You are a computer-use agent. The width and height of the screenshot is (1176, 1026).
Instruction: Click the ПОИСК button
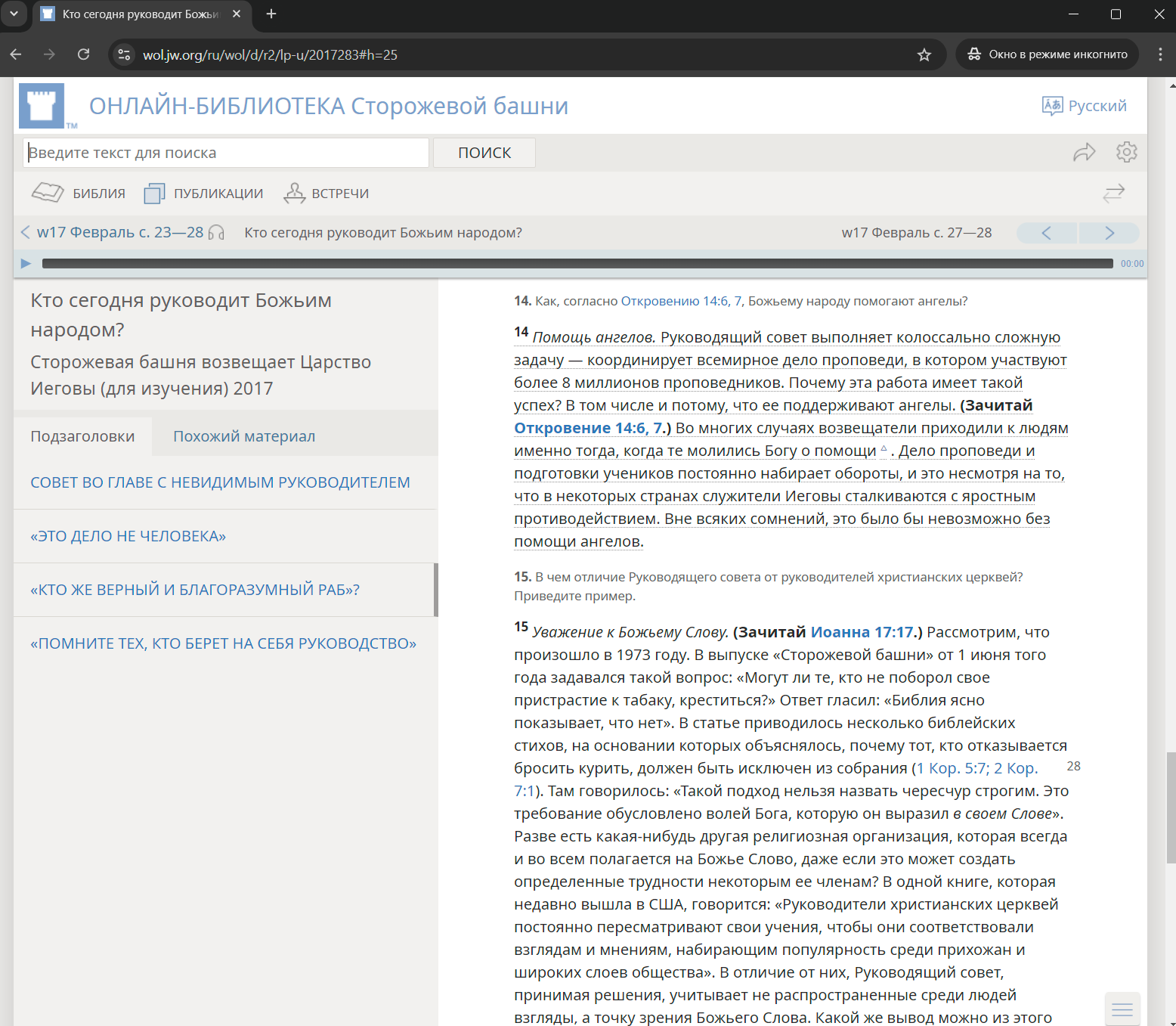pos(484,153)
